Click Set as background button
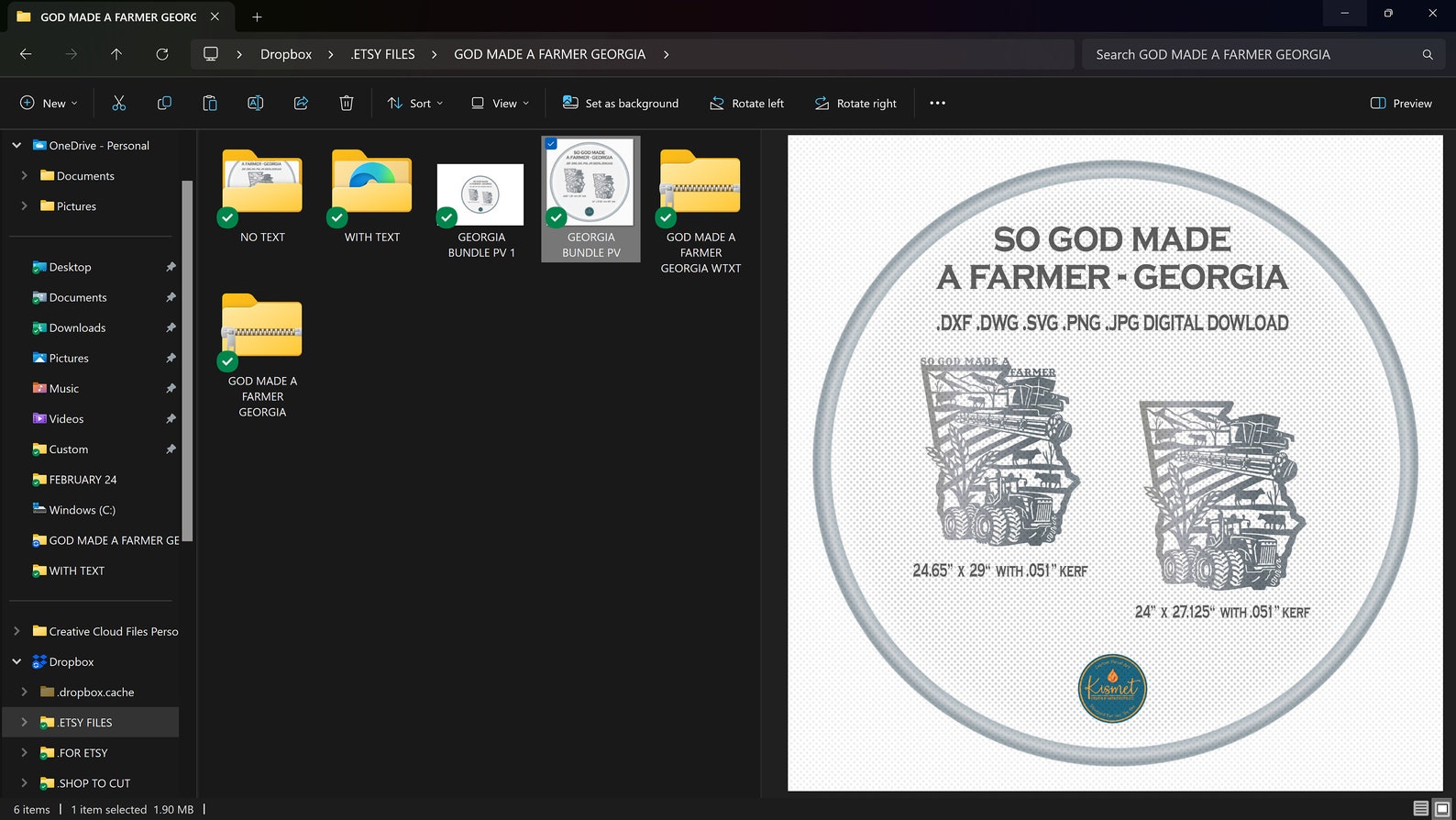The width and height of the screenshot is (1456, 820). (x=621, y=104)
